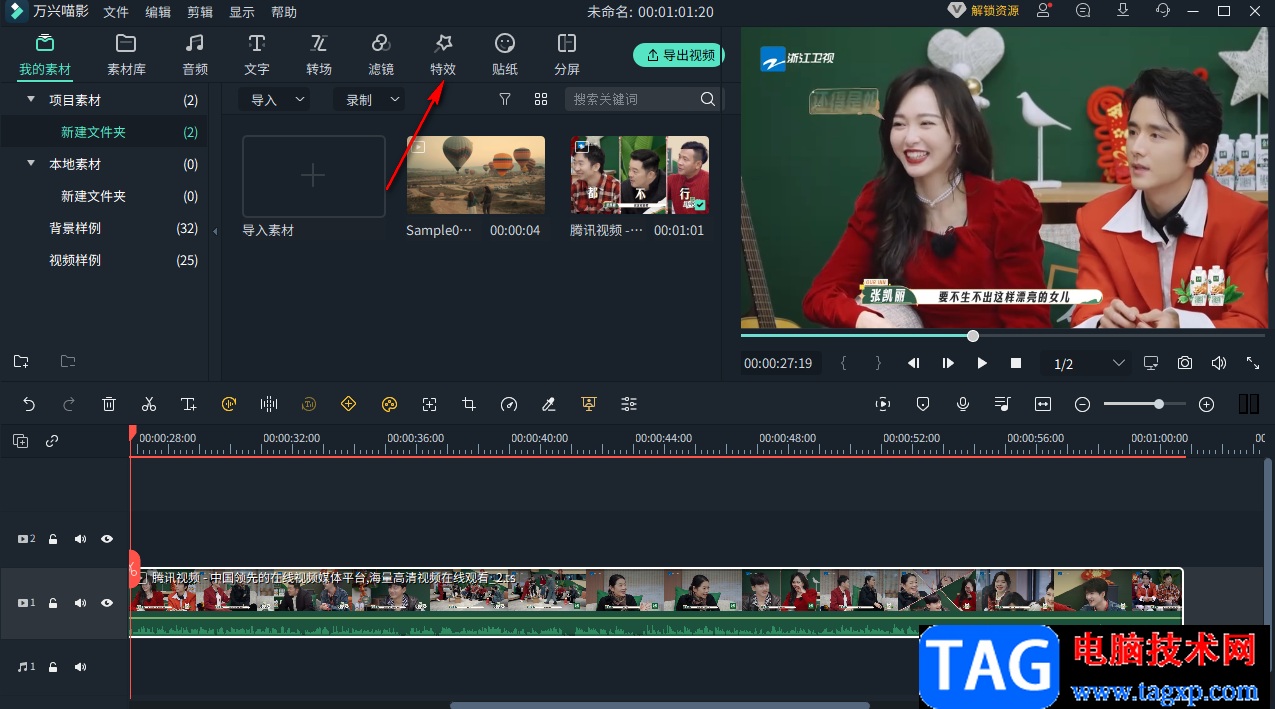1275x709 pixels.
Task: Click the 搜索关键词 search field
Action: [x=632, y=100]
